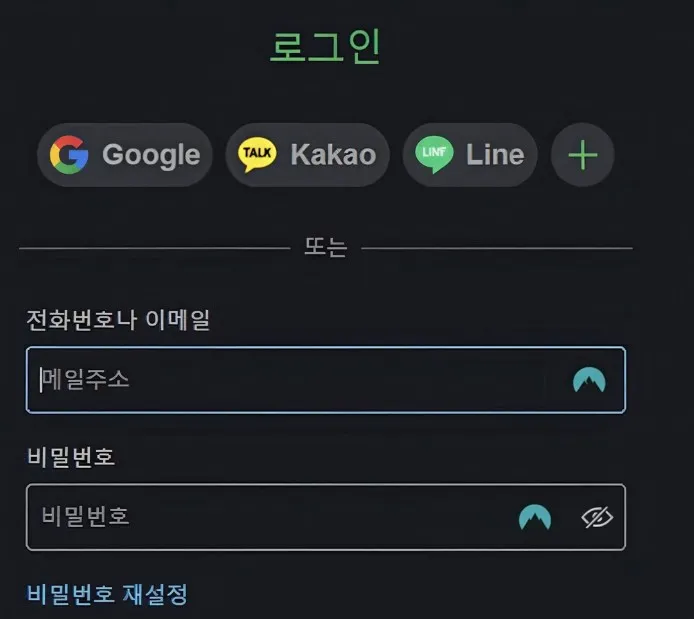Log in using the Line button label
Image resolution: width=694 pixels, height=619 pixels.
[494, 155]
